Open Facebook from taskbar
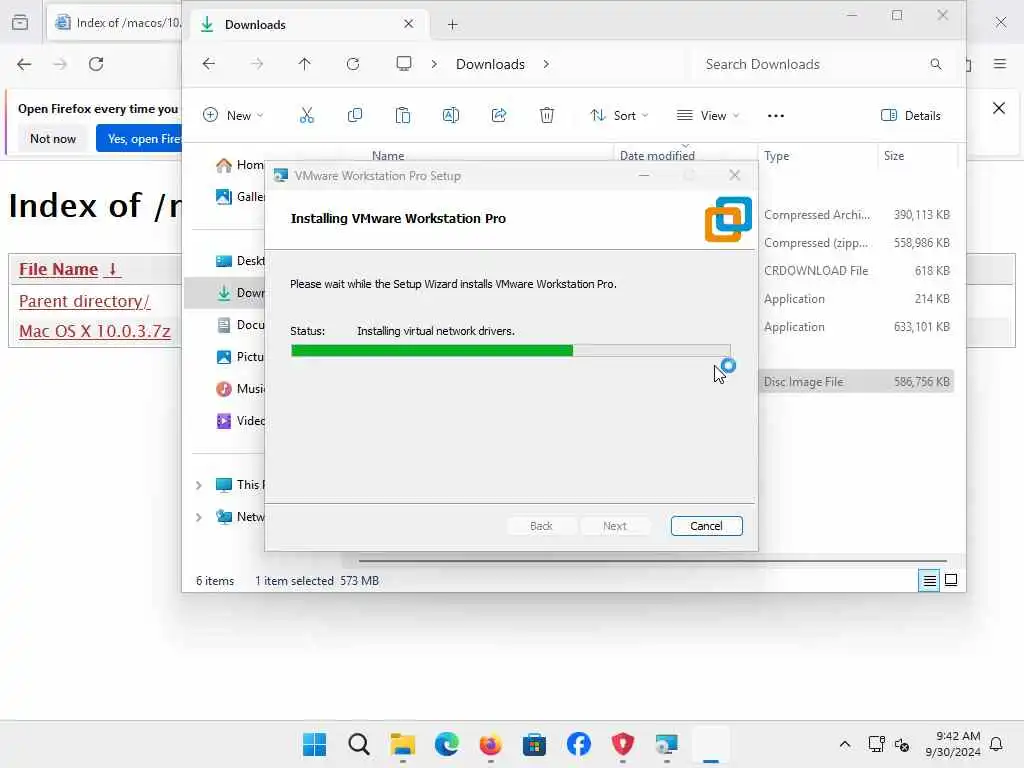Image resolution: width=1024 pixels, height=768 pixels. pyautogui.click(x=579, y=744)
